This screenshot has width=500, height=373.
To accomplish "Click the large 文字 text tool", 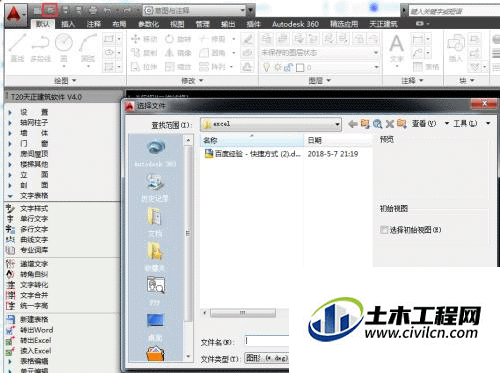I will point(397,48).
